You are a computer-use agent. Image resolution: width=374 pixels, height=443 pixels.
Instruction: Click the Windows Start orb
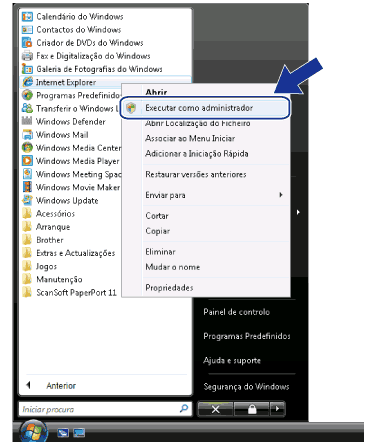33,431
